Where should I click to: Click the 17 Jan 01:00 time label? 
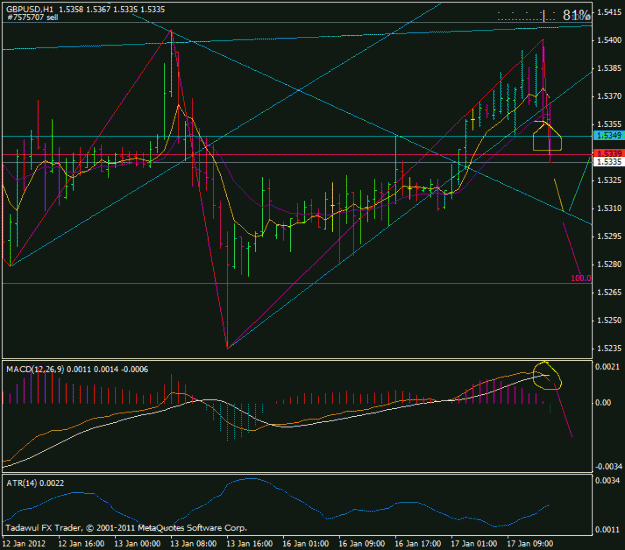(x=474, y=544)
